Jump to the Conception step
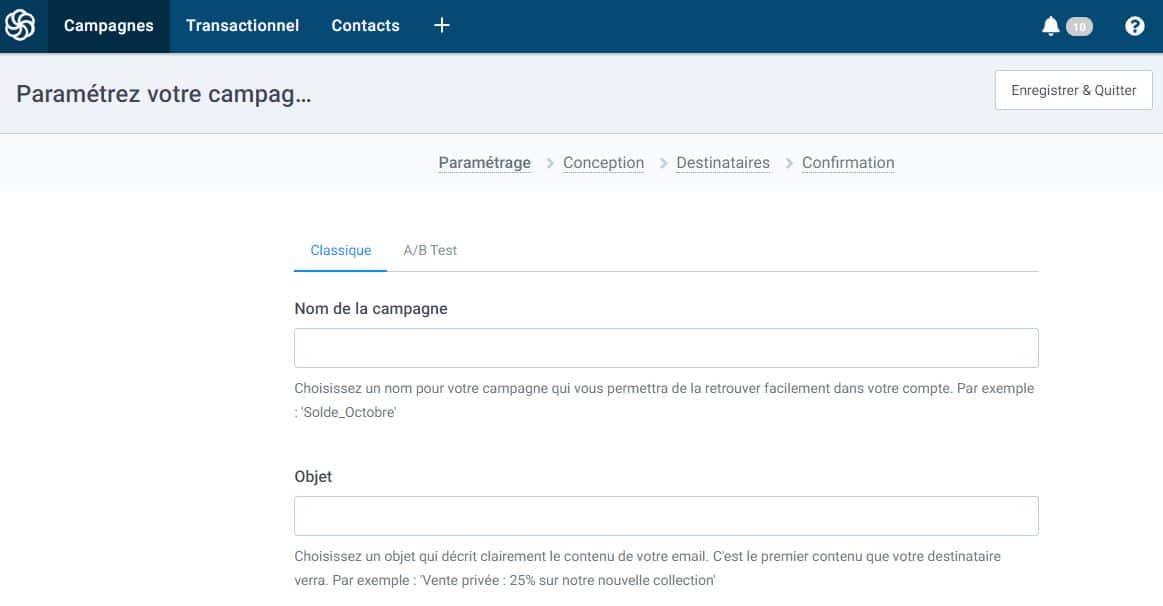This screenshot has height=606, width=1163. pos(603,163)
